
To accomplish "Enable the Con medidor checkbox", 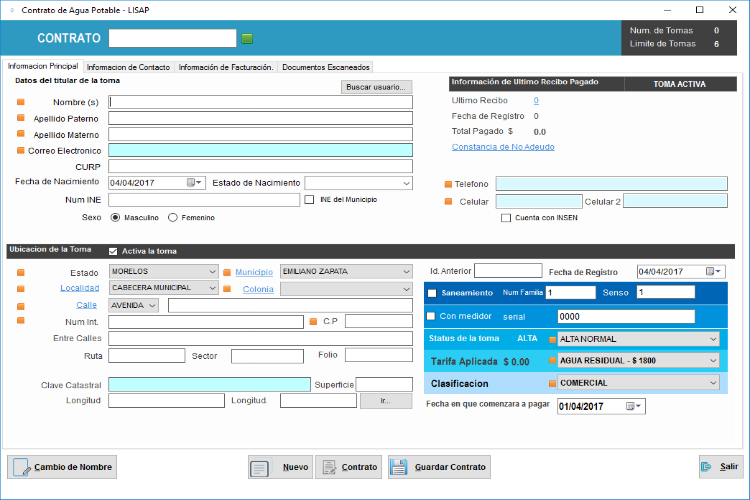I will tap(432, 316).
